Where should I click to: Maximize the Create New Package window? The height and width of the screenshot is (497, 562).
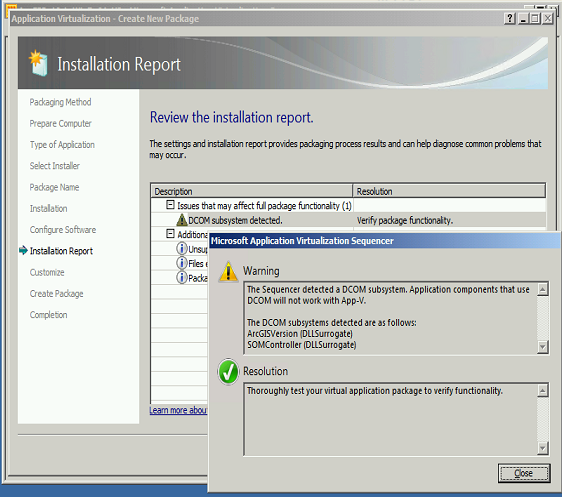pos(535,18)
